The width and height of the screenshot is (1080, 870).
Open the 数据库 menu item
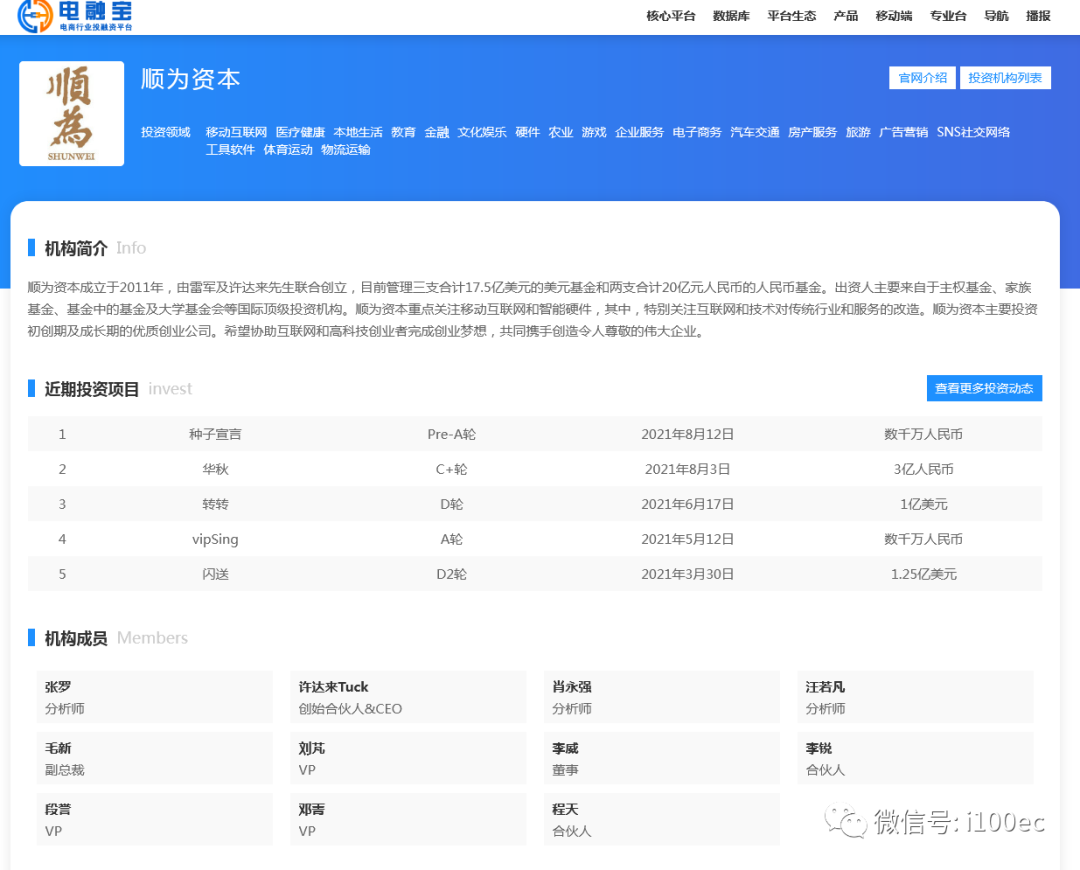pos(729,16)
